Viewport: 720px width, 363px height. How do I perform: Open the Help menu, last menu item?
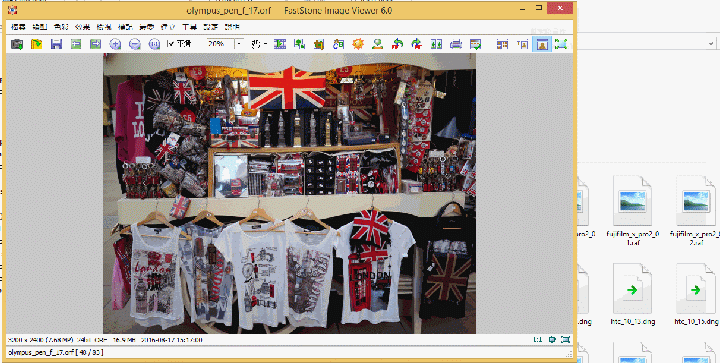tap(232, 27)
